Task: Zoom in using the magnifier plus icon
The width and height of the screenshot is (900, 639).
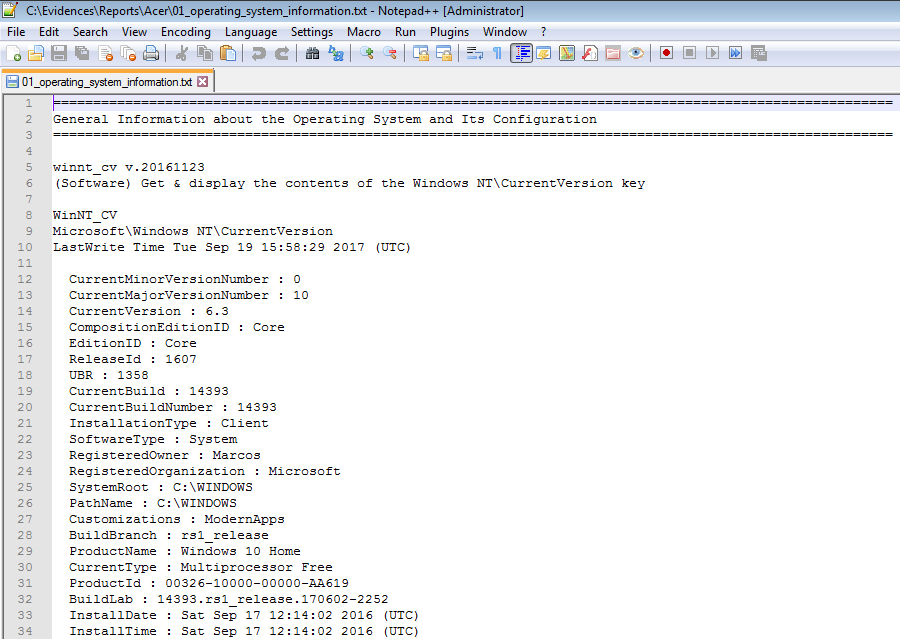Action: tap(367, 53)
